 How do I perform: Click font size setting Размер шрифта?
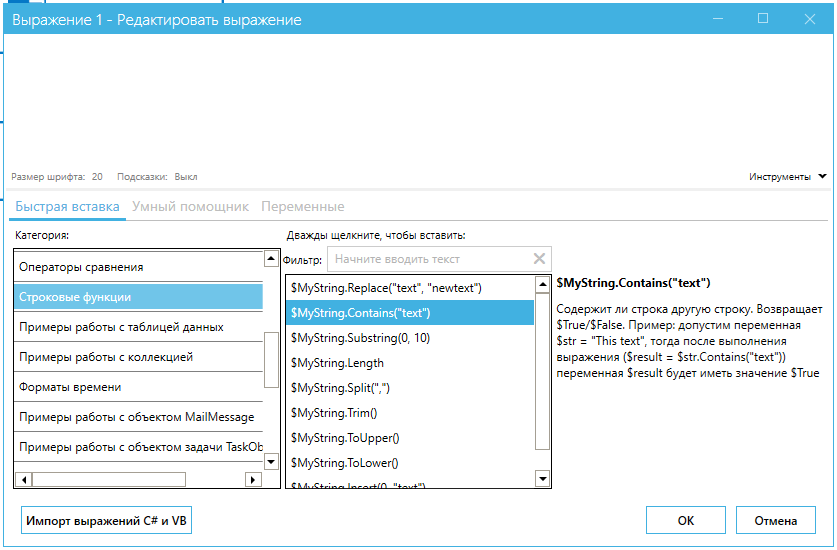tap(57, 177)
